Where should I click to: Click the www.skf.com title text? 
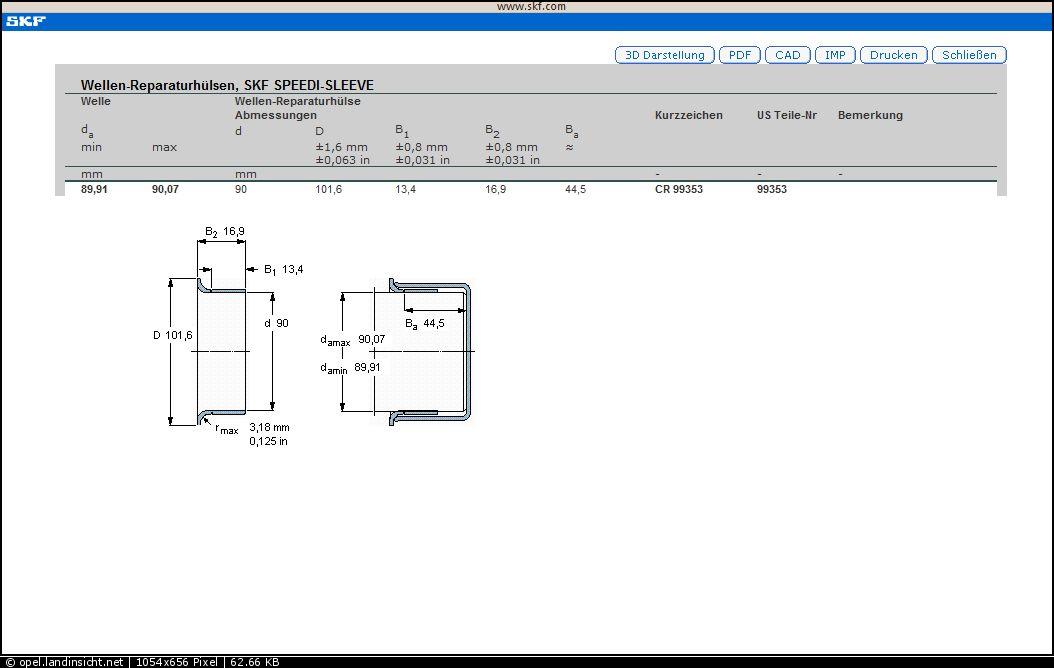coord(531,6)
